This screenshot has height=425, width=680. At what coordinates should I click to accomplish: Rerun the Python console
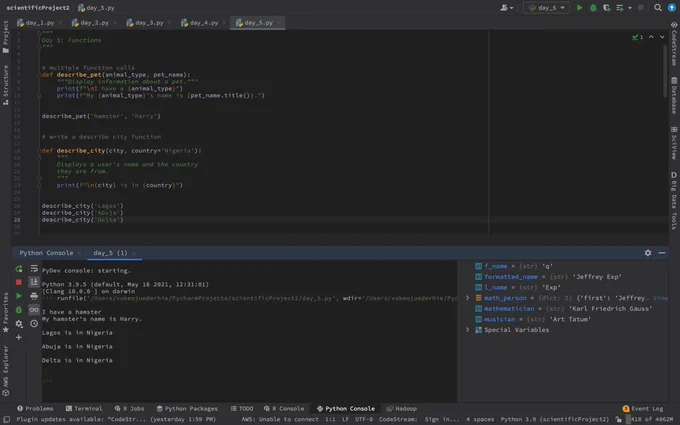(19, 269)
